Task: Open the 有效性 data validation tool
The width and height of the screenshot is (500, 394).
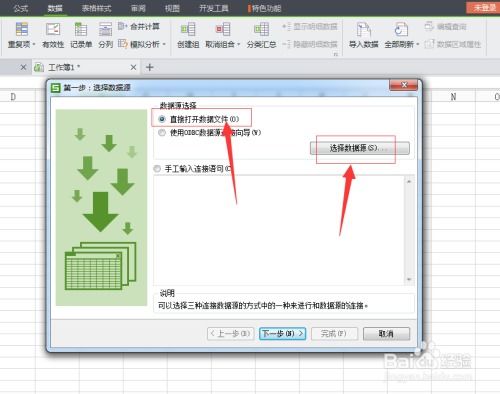Action: coord(53,35)
